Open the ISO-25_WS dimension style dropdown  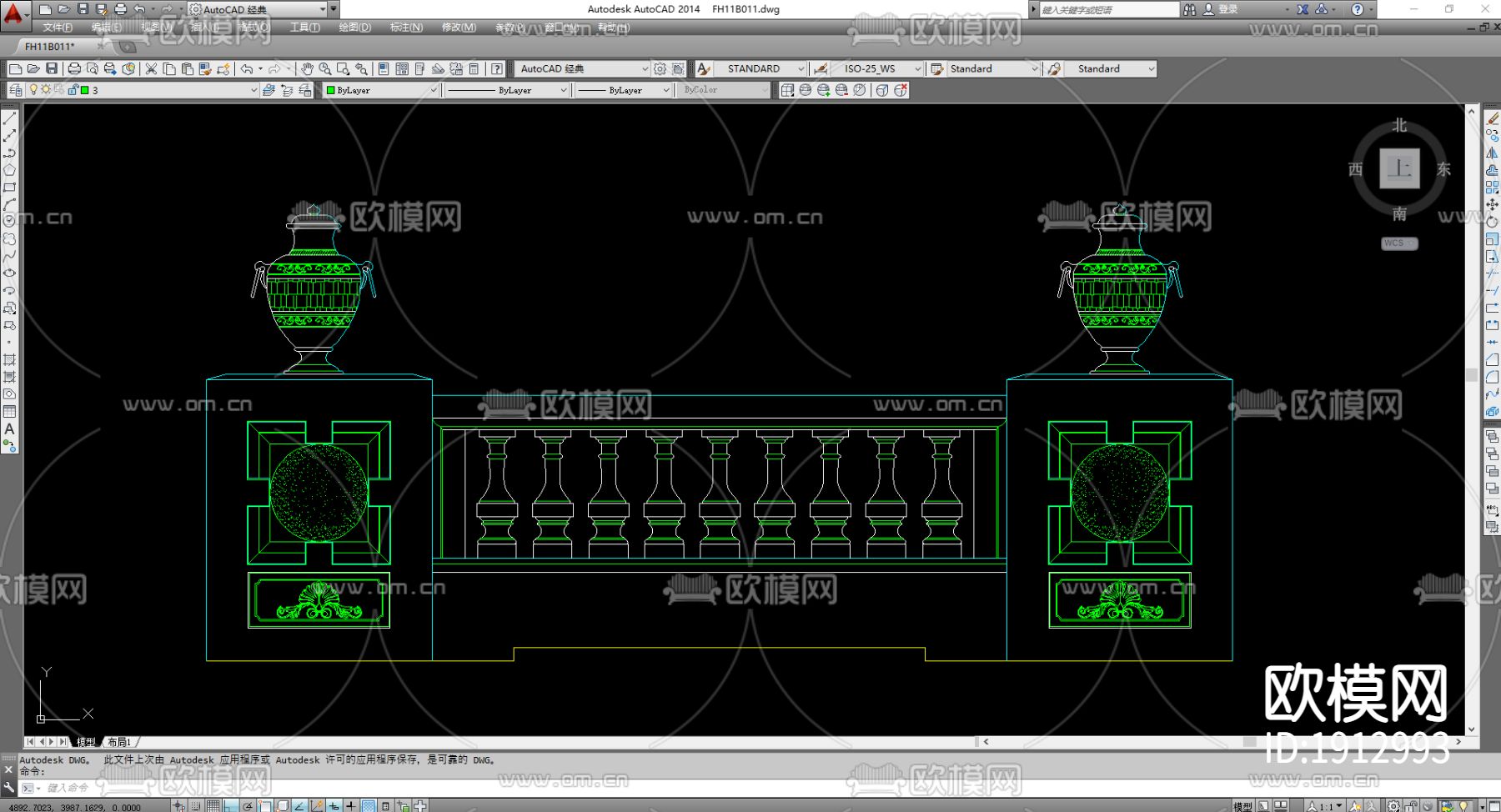click(917, 69)
